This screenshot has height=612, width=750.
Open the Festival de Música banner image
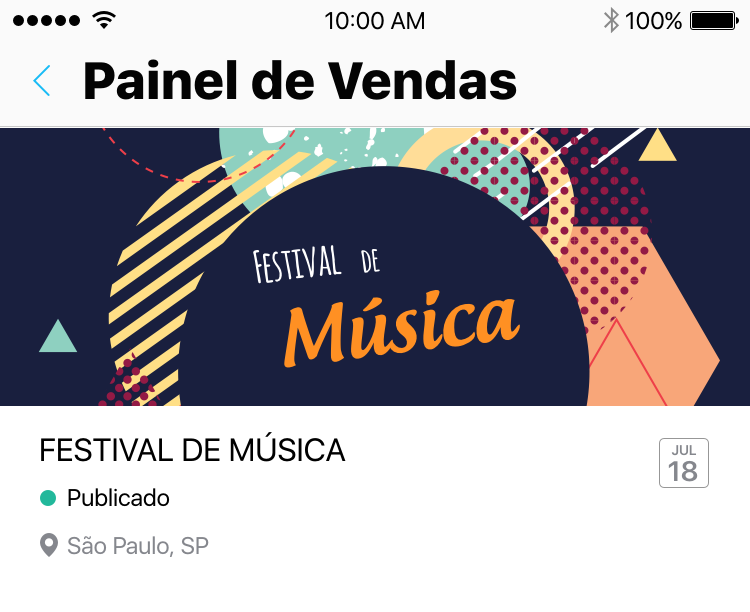tap(375, 266)
